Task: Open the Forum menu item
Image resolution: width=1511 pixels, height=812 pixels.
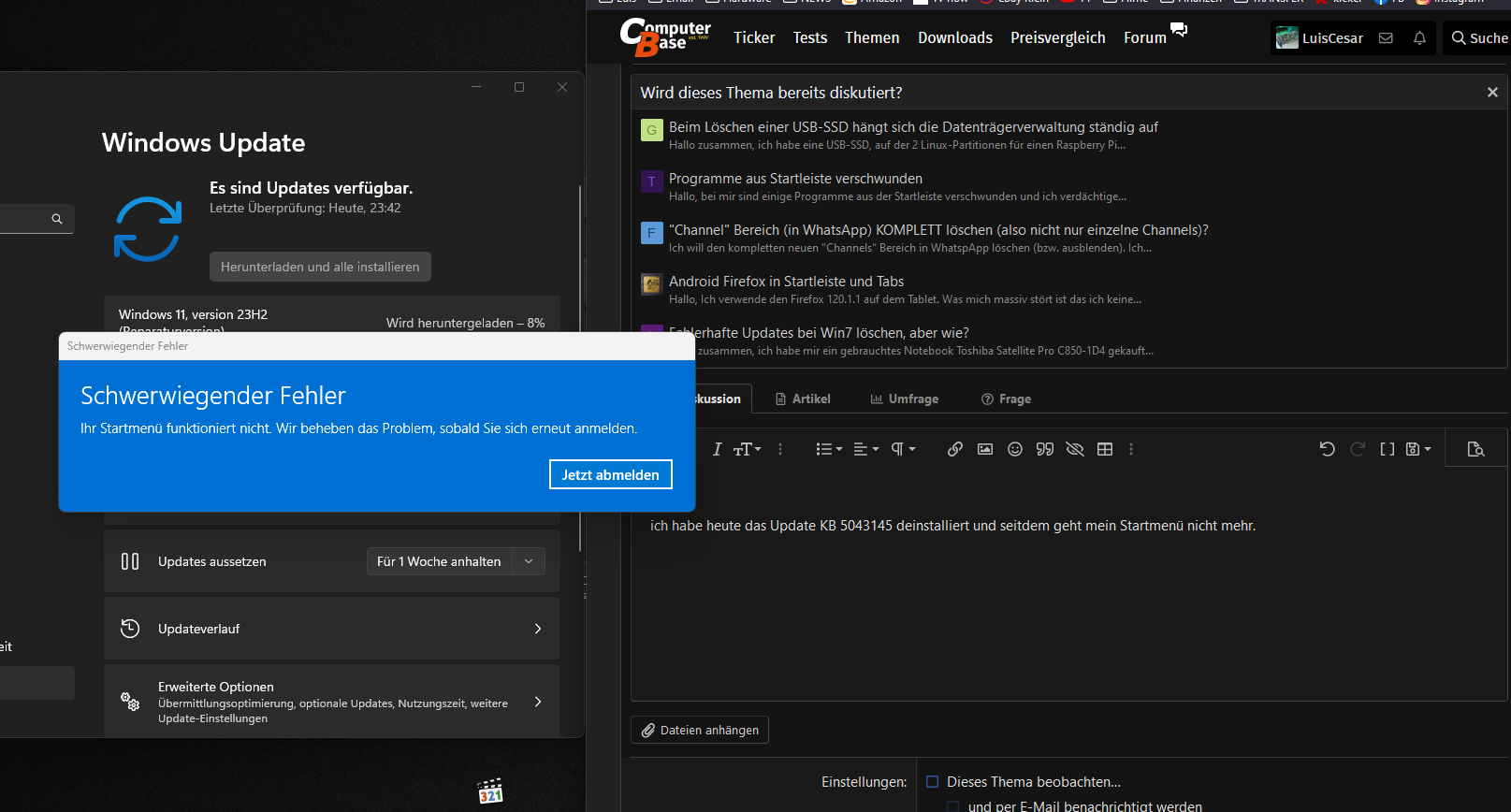Action: [1145, 37]
